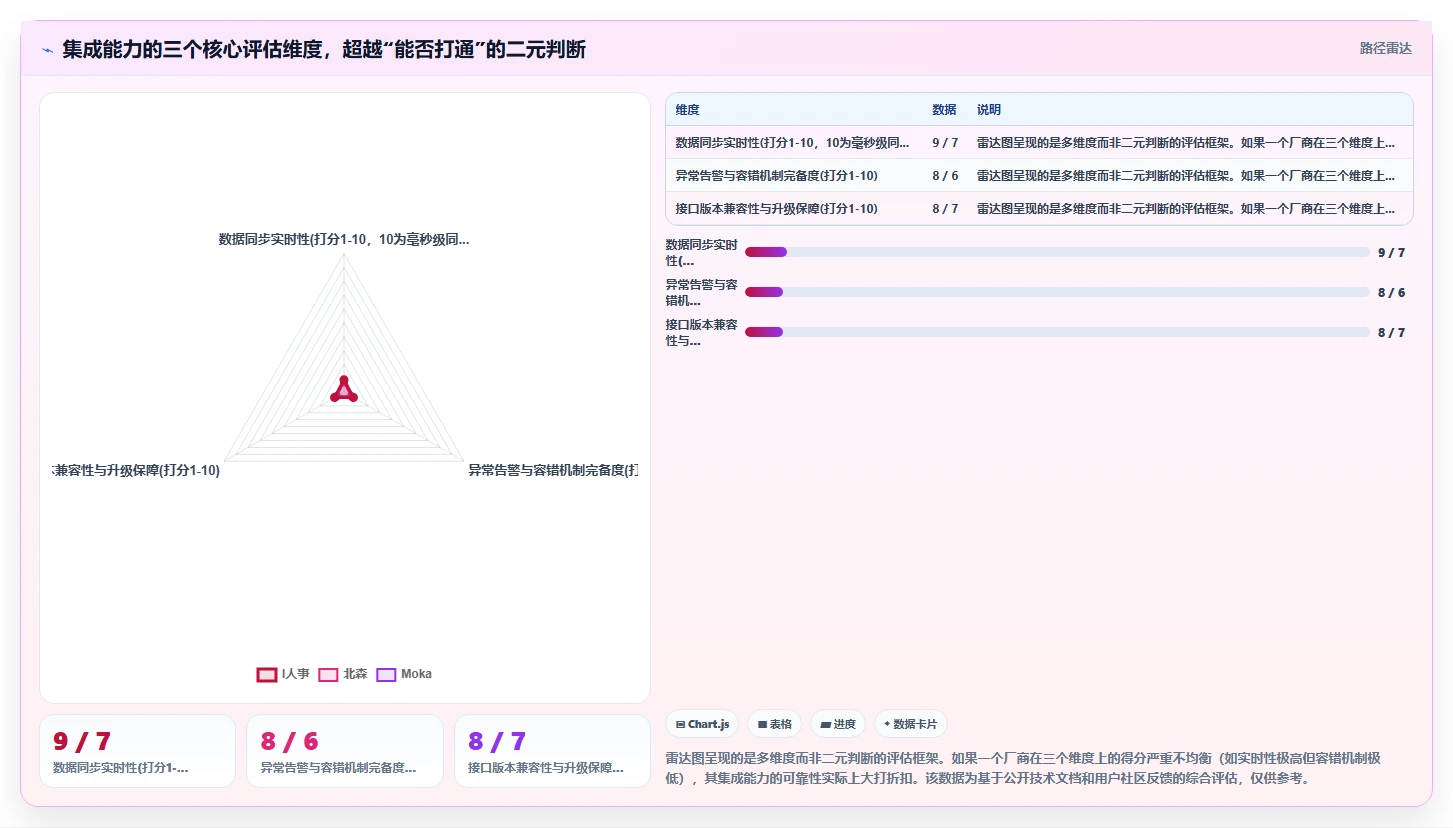Click the card title 集成能力的三个核心评估维度
1453x828 pixels.
[324, 49]
